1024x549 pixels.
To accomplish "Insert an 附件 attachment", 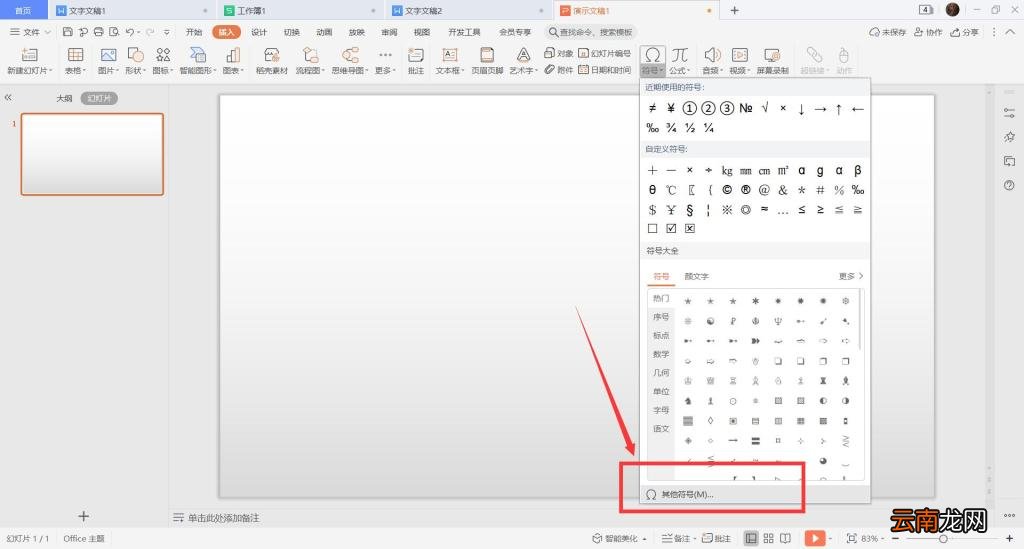I will pyautogui.click(x=558, y=70).
